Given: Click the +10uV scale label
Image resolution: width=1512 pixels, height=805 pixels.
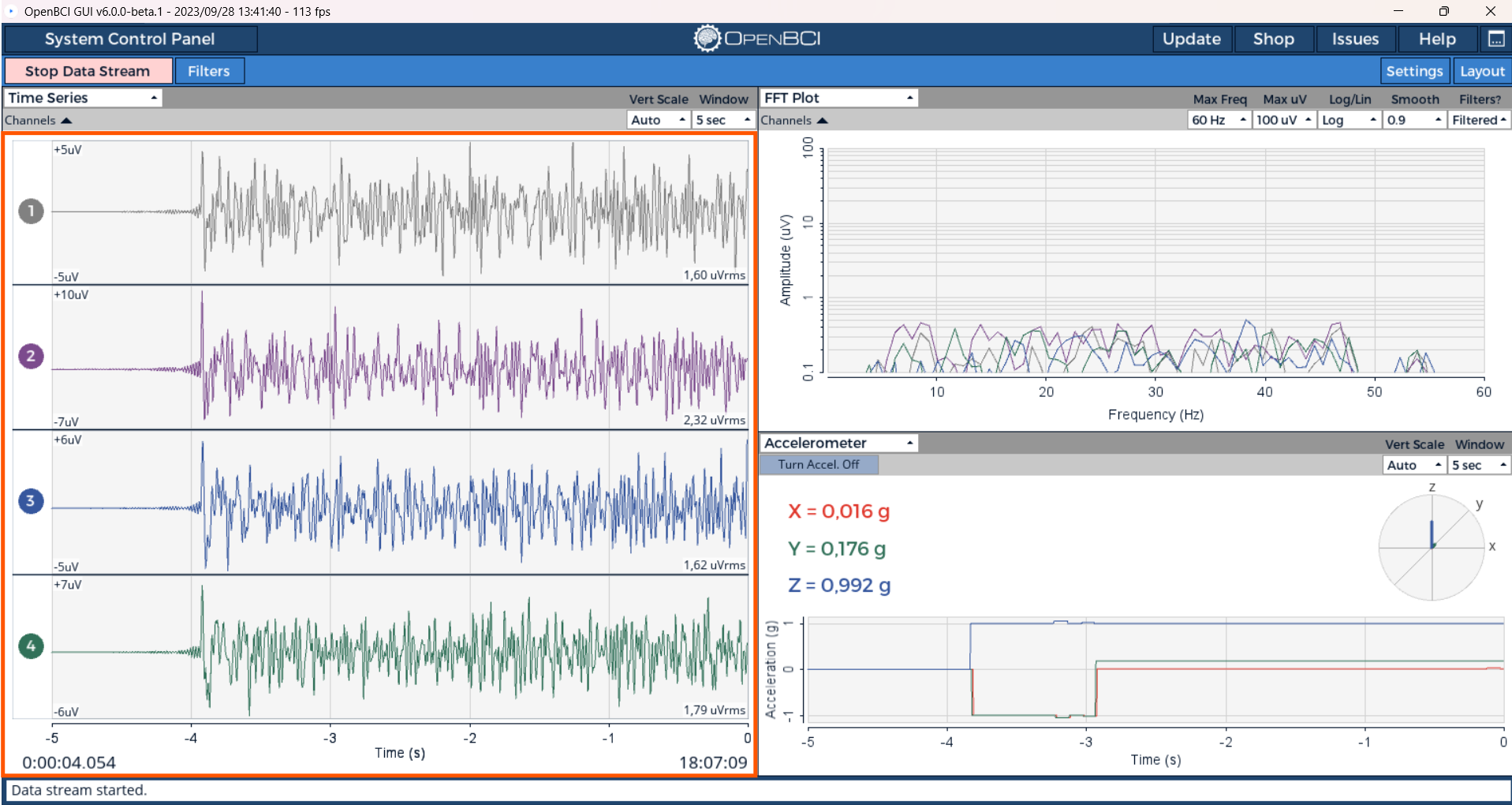Looking at the screenshot, I should click(71, 295).
